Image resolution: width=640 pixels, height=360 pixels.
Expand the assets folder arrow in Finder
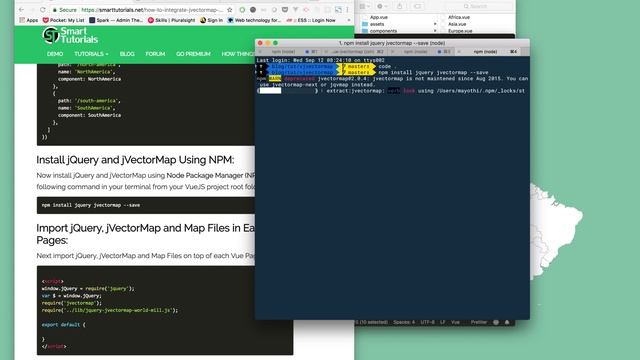[435, 24]
